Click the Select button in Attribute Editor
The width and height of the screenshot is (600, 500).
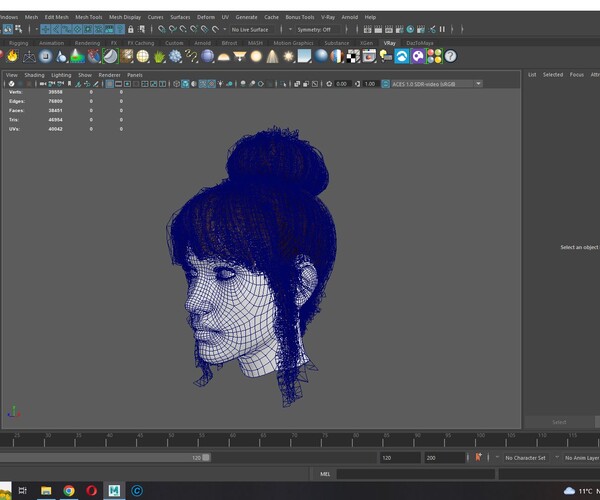[559, 422]
